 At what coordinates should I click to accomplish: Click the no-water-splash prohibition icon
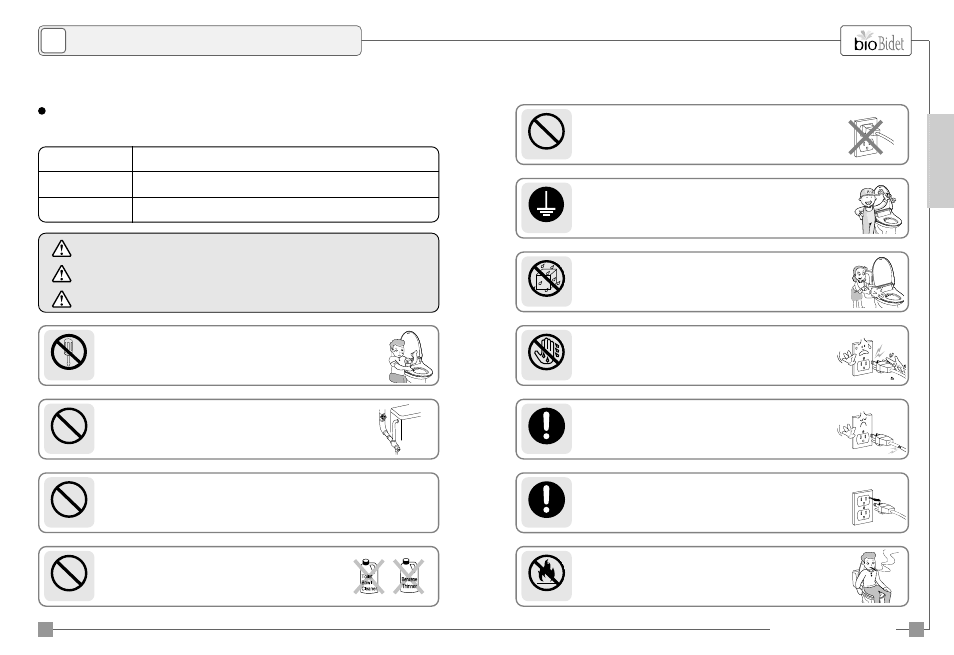(546, 279)
